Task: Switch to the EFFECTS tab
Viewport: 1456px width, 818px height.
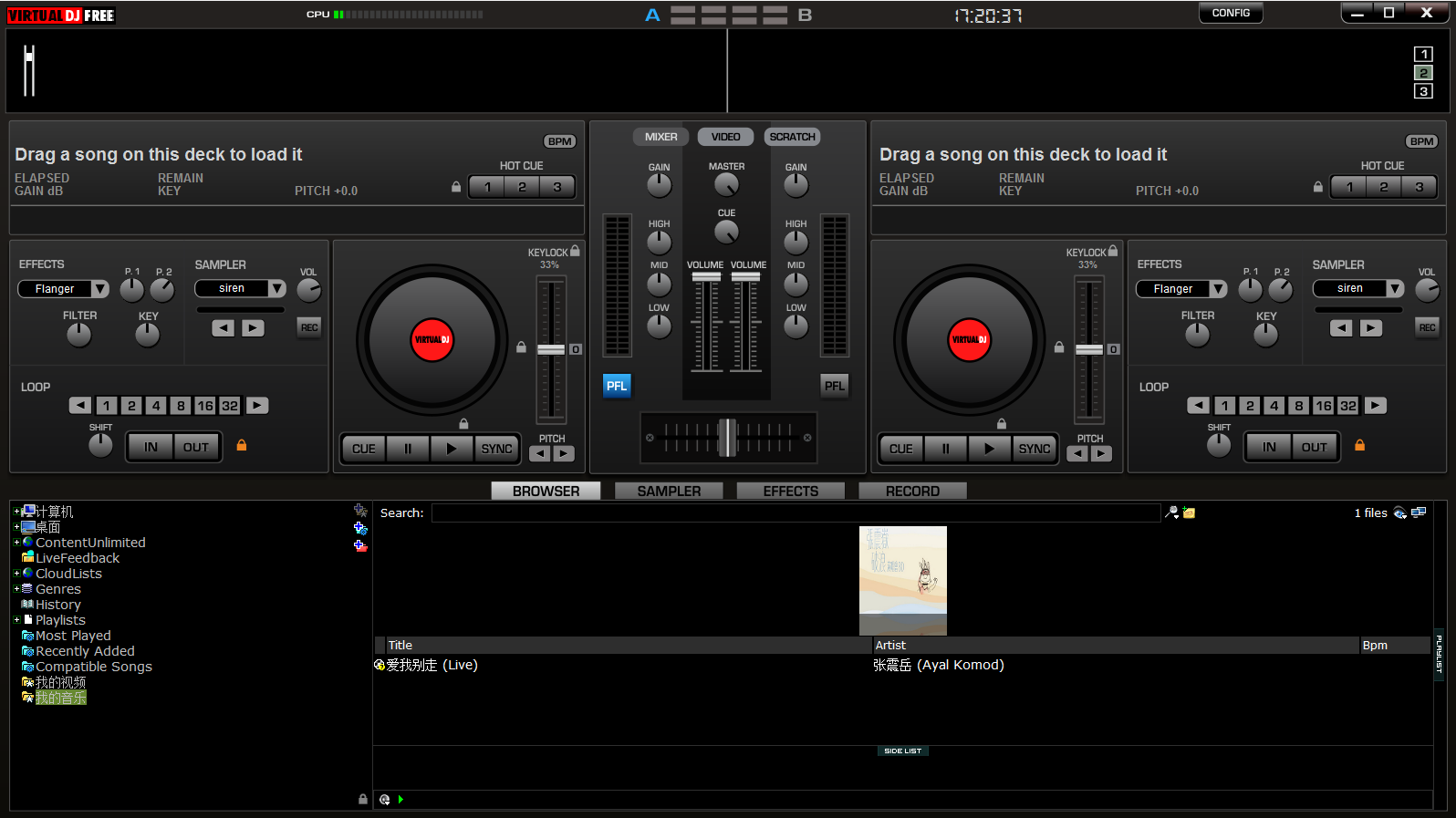Action: coord(790,491)
